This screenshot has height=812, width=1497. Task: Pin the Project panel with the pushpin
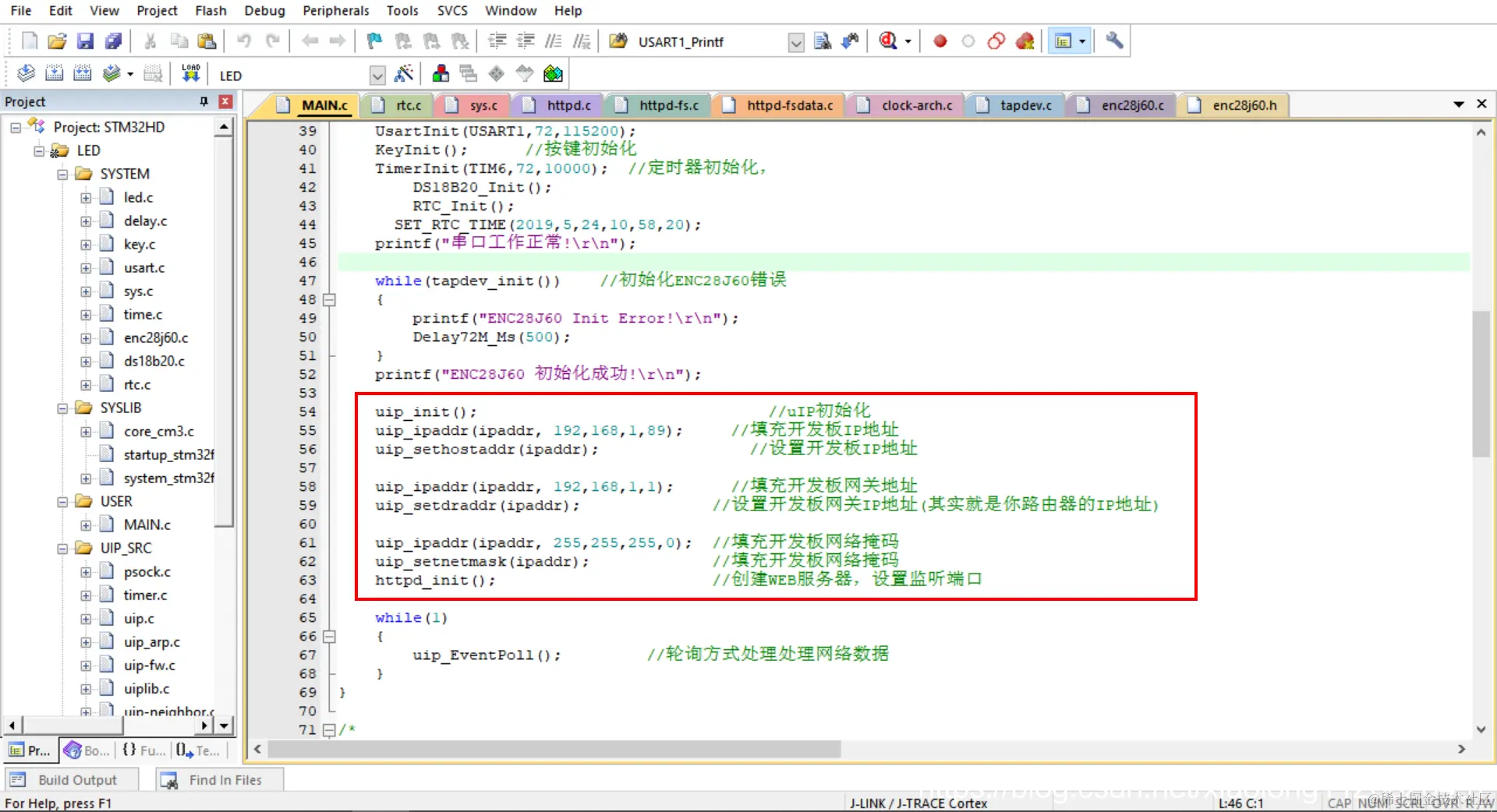pyautogui.click(x=203, y=101)
